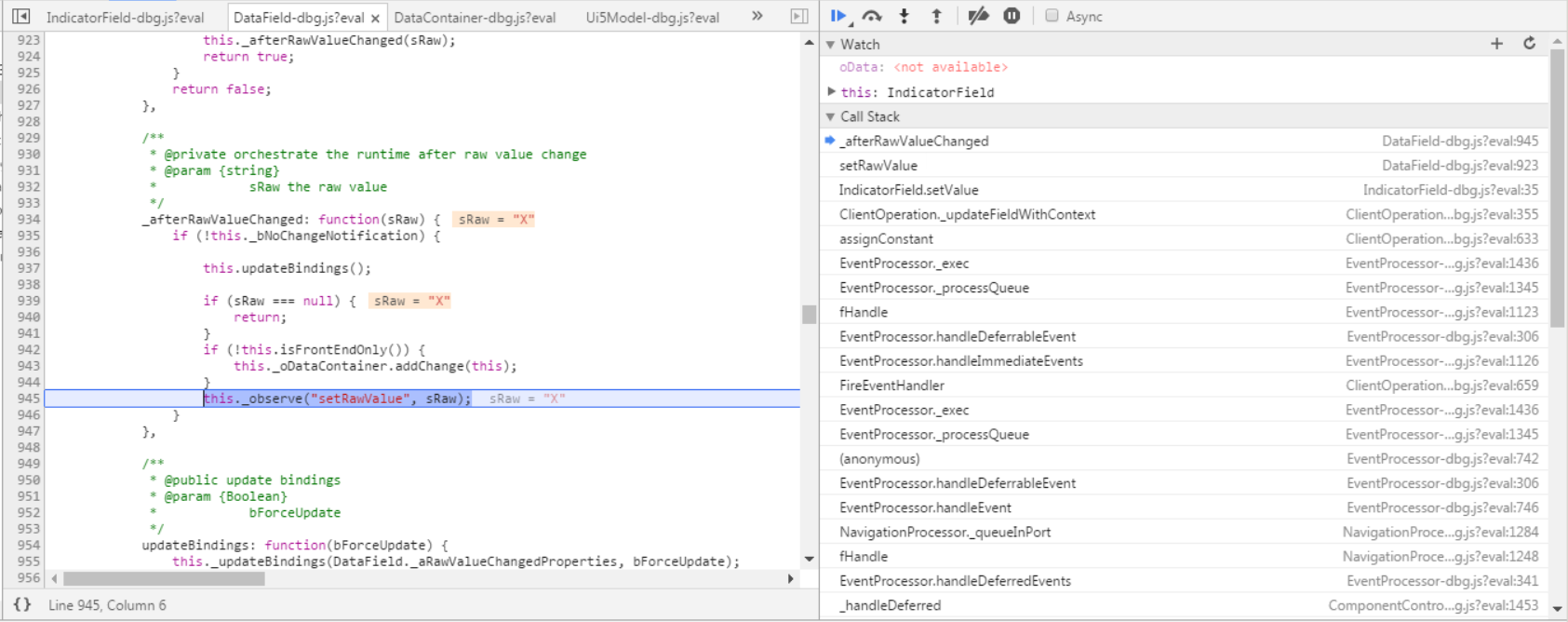The image size is (1568, 622).
Task: Select the (anonymous) stack frame
Action: 1184,458
